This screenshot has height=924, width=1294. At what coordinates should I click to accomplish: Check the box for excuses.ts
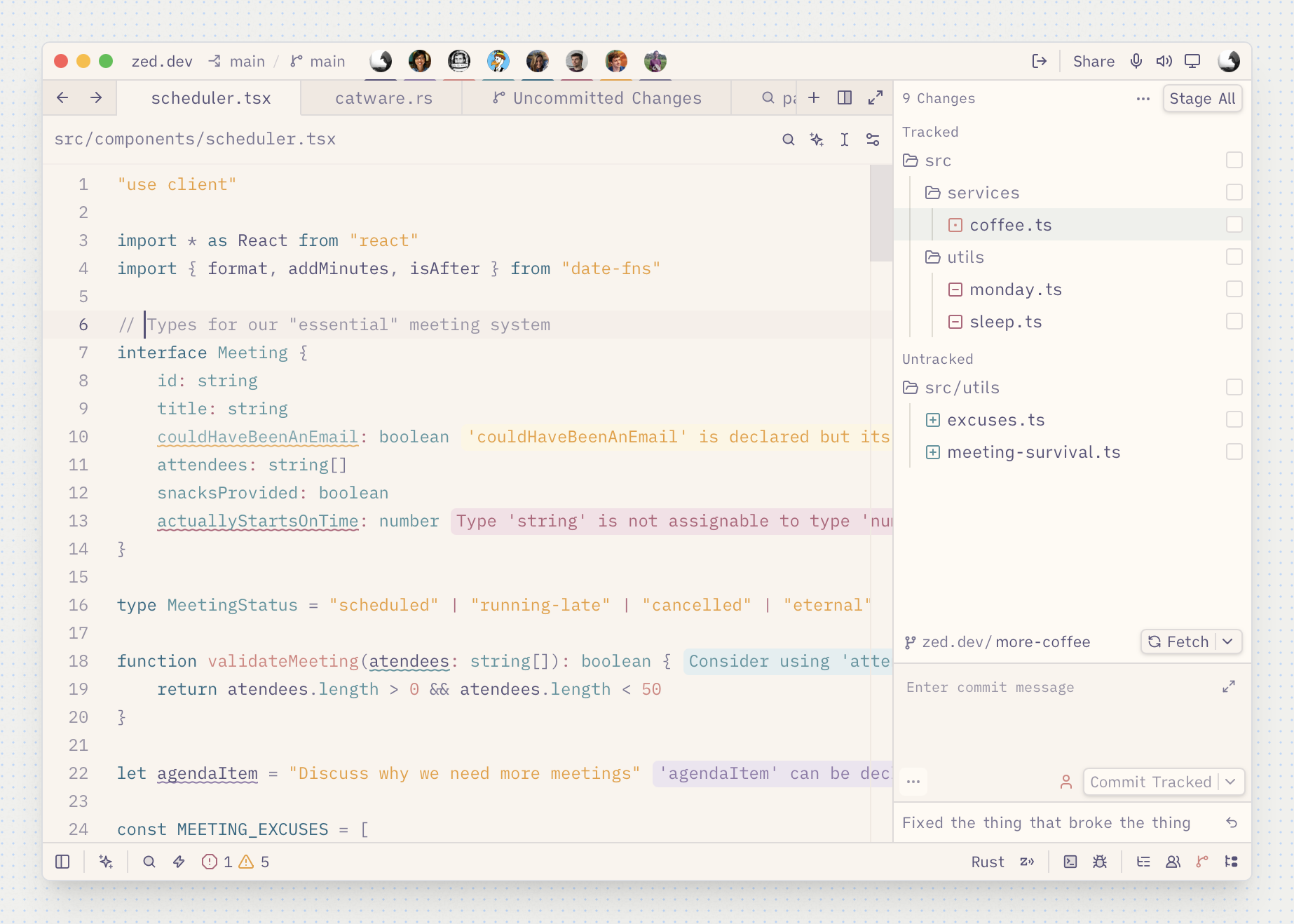1234,419
